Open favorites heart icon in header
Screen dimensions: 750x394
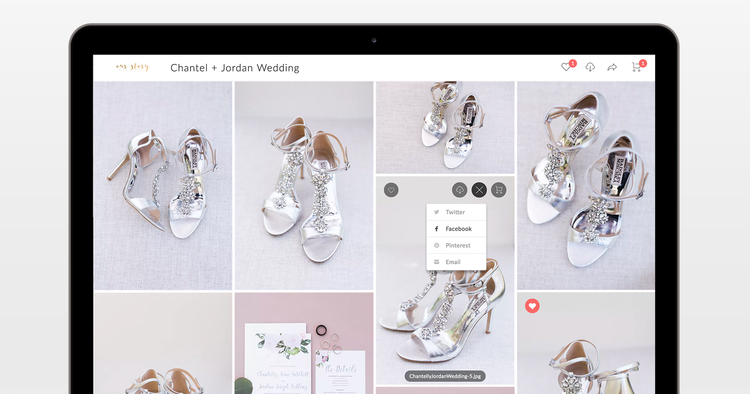point(566,67)
